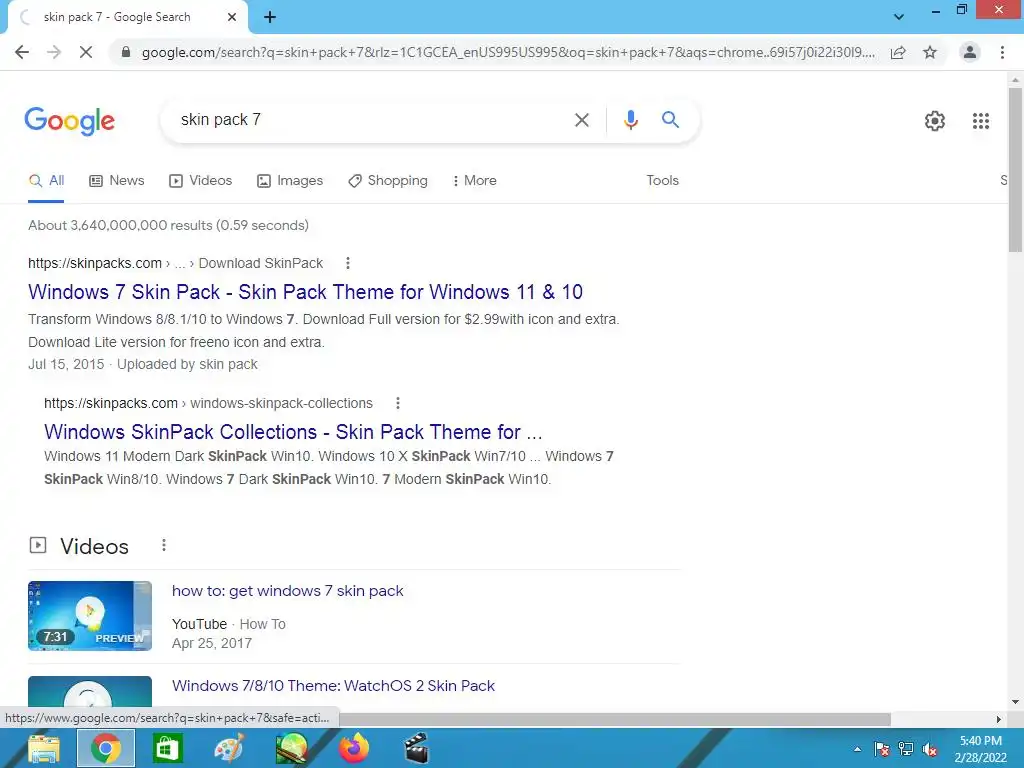Open WatchOS 2 Skin Pack video link
The image size is (1024, 768).
click(333, 686)
